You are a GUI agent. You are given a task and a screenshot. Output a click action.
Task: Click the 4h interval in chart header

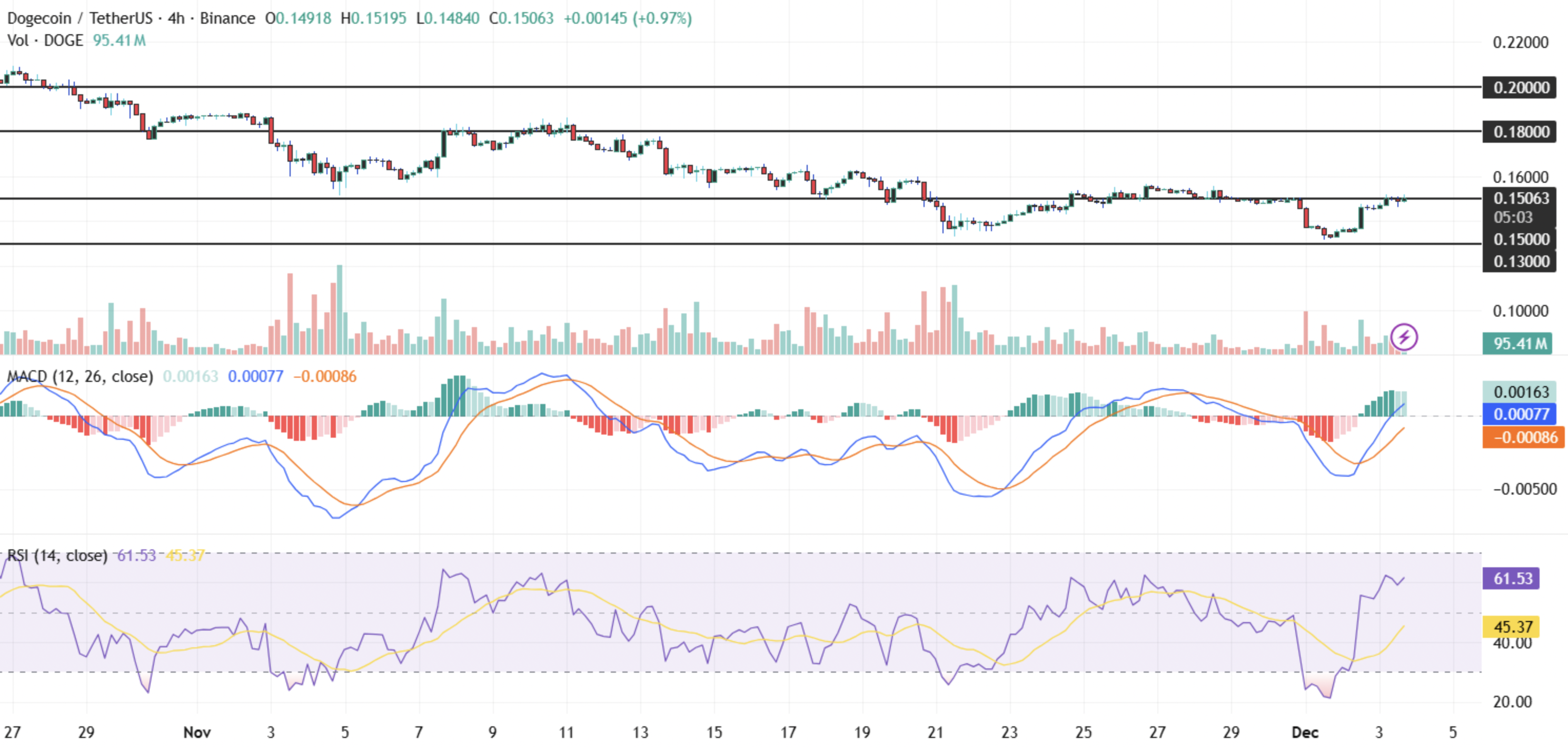tap(176, 18)
